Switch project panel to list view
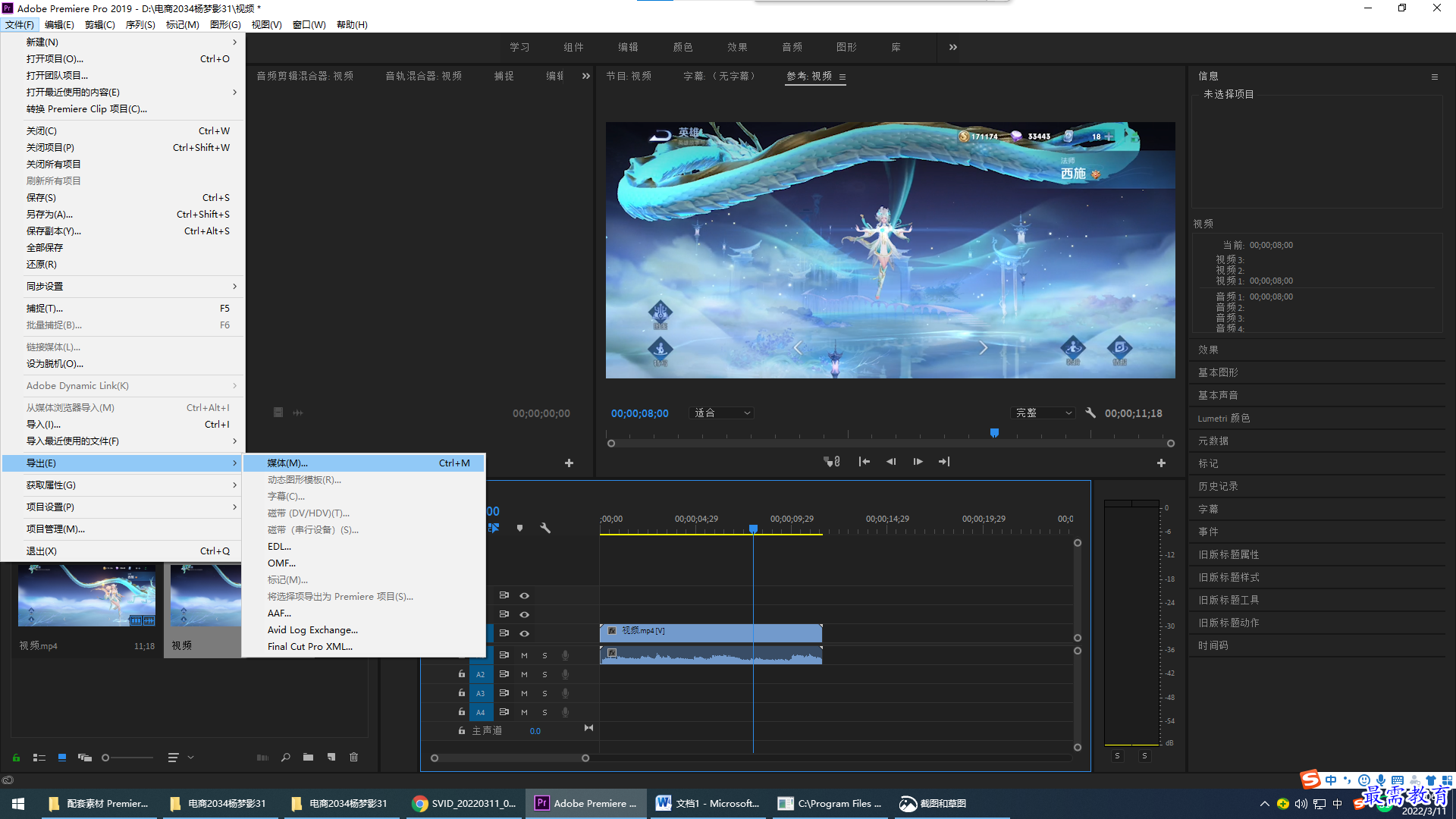 pyautogui.click(x=39, y=758)
